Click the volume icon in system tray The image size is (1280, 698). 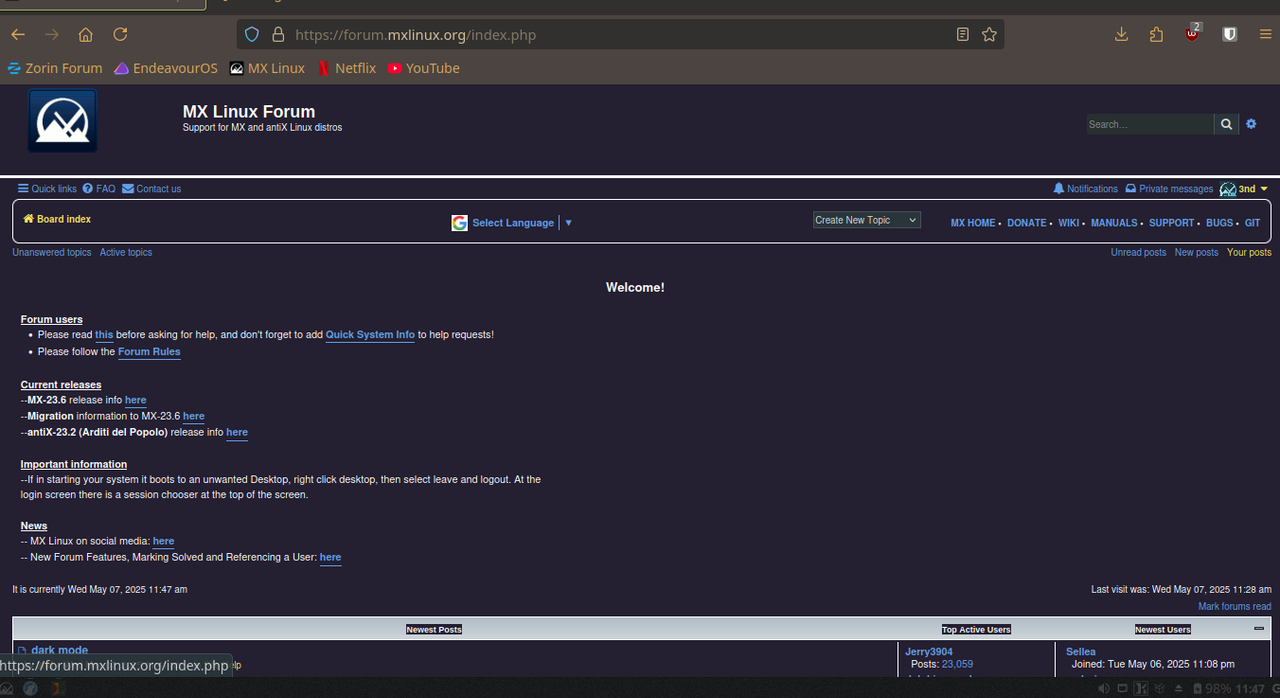pyautogui.click(x=1103, y=688)
